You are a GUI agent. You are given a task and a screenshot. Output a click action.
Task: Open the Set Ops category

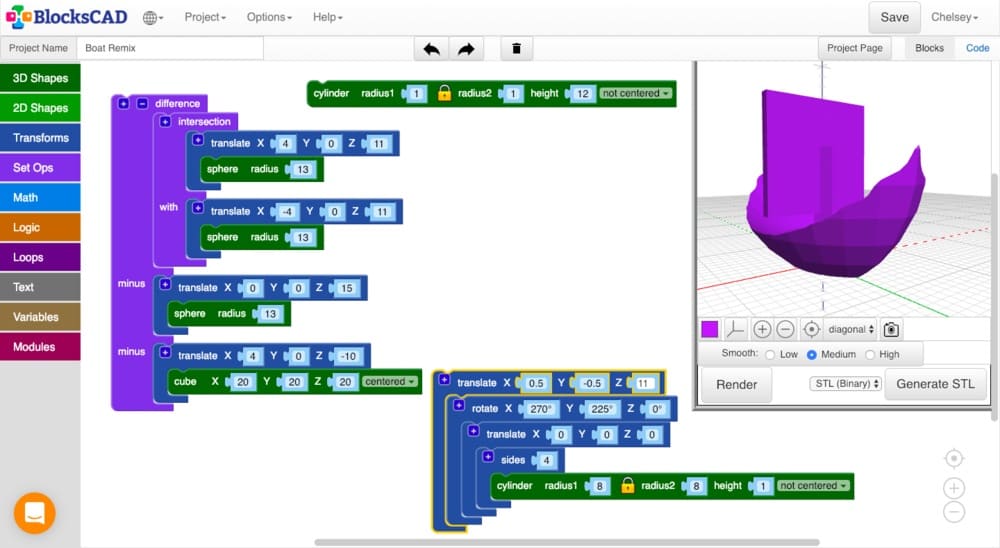pyautogui.click(x=40, y=168)
